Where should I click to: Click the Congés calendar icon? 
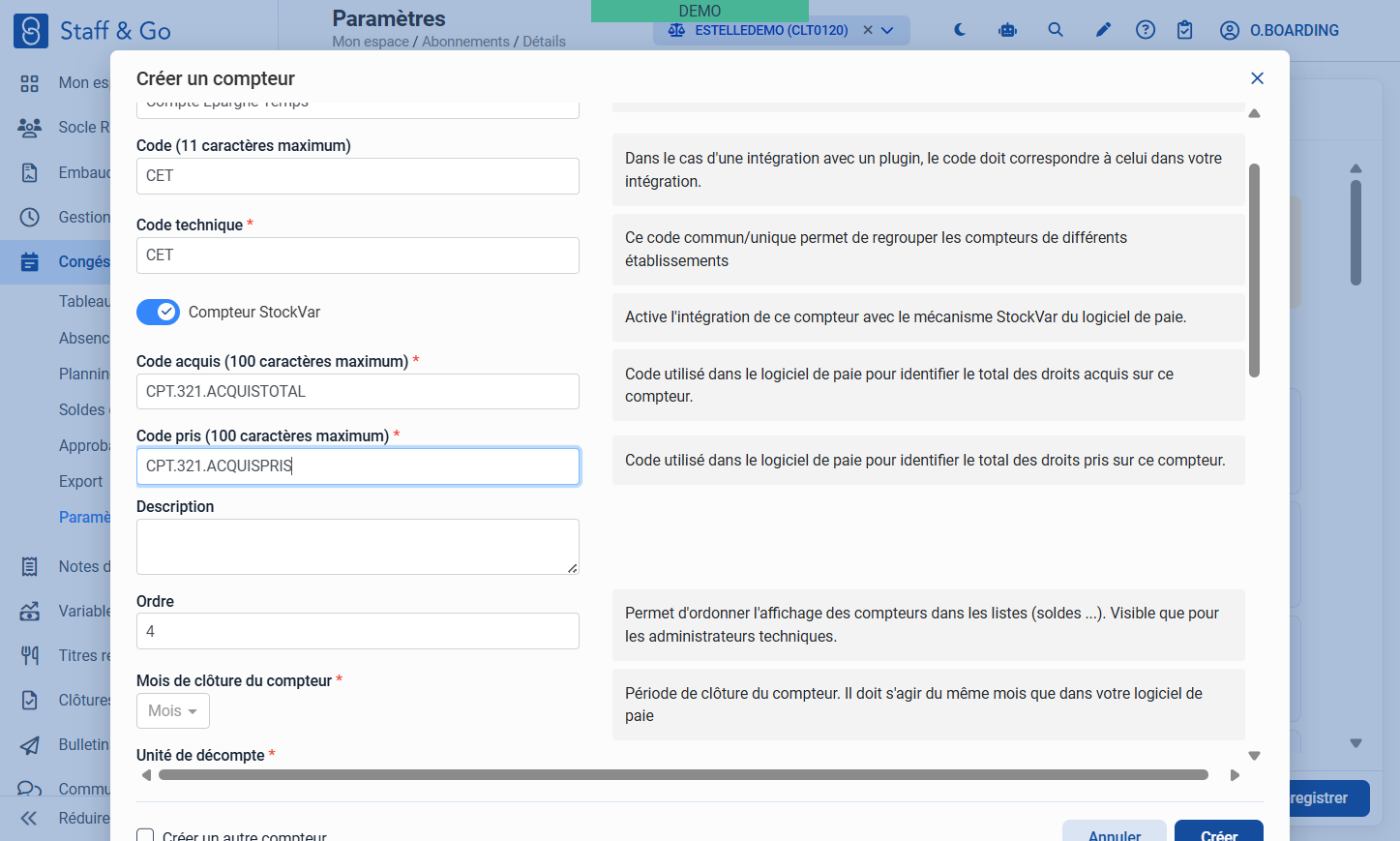coord(30,261)
